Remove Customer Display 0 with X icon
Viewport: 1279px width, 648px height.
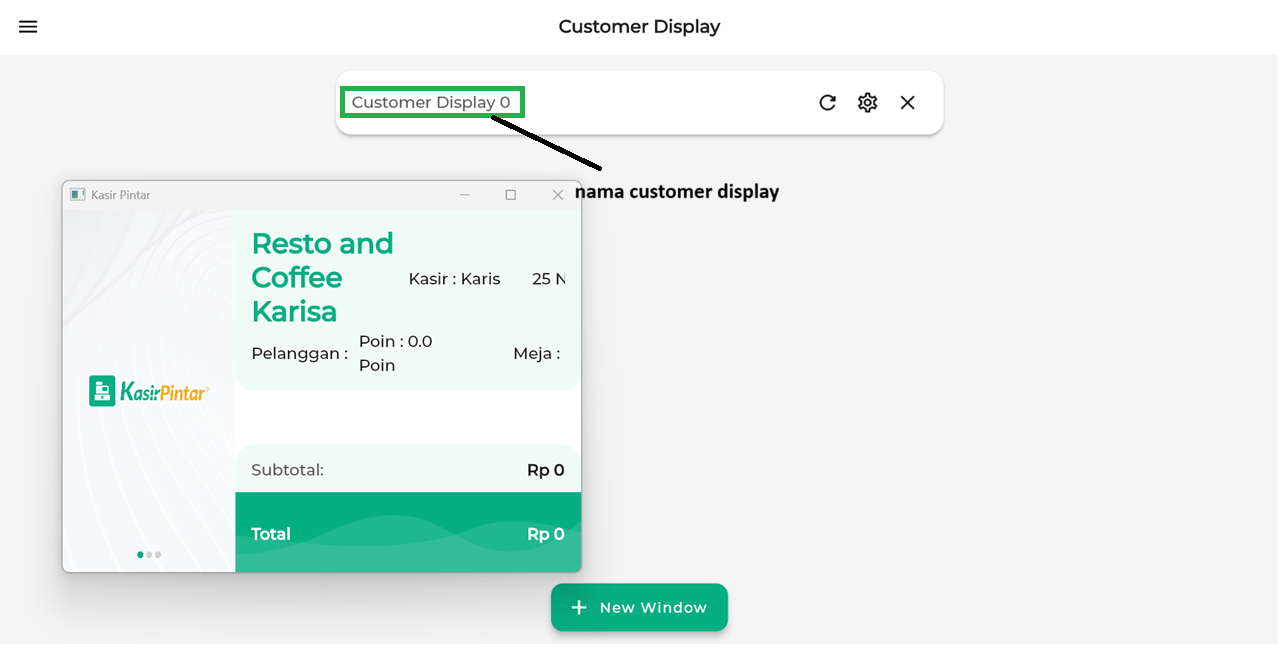point(907,102)
